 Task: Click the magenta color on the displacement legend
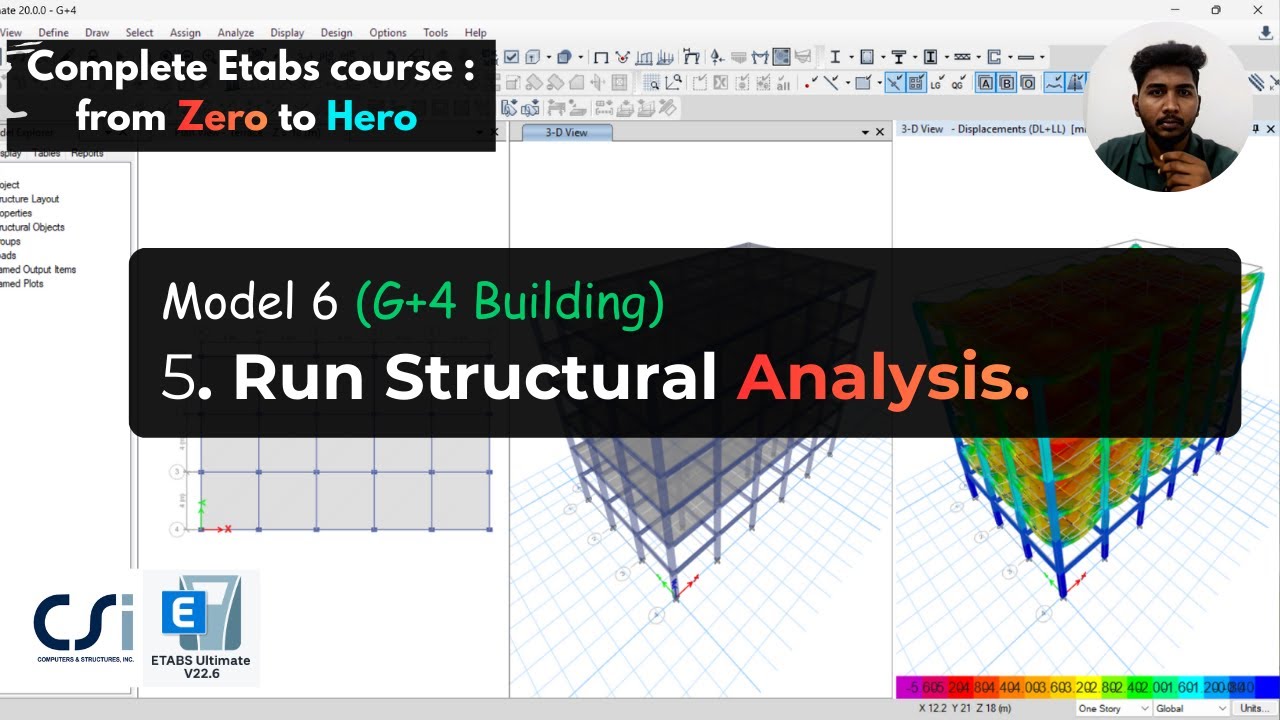(909, 687)
